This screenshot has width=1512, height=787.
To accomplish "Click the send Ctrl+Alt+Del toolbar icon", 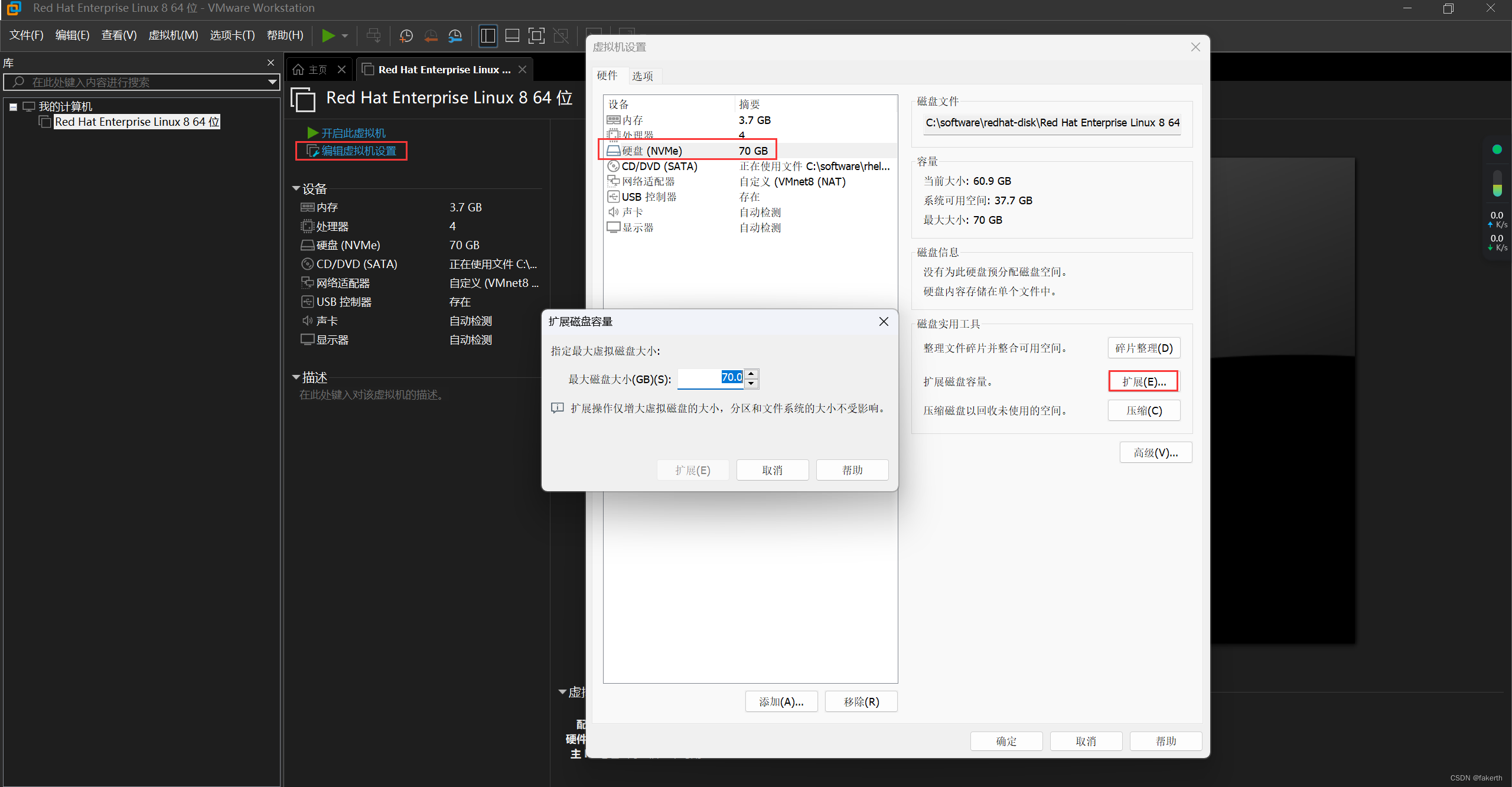I will (373, 35).
